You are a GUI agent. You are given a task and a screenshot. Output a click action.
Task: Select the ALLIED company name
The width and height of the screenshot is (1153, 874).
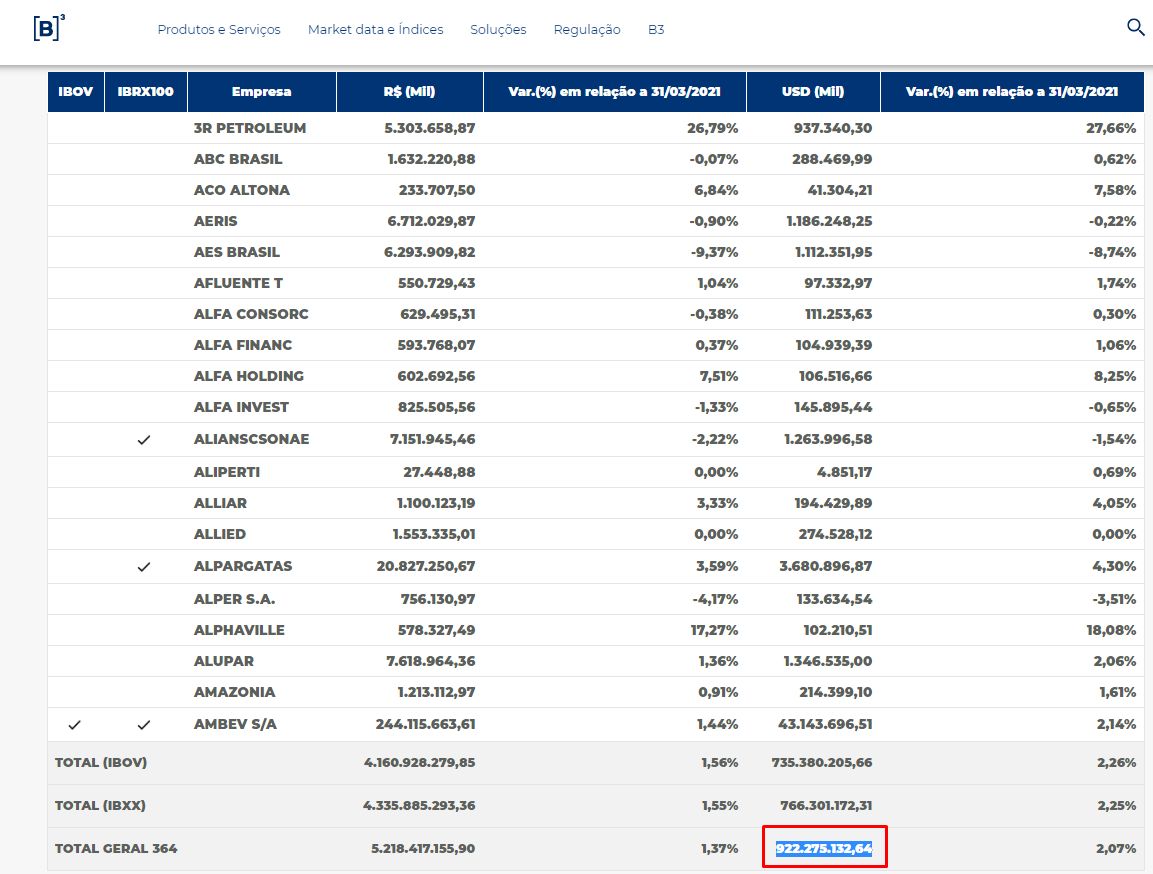[220, 534]
